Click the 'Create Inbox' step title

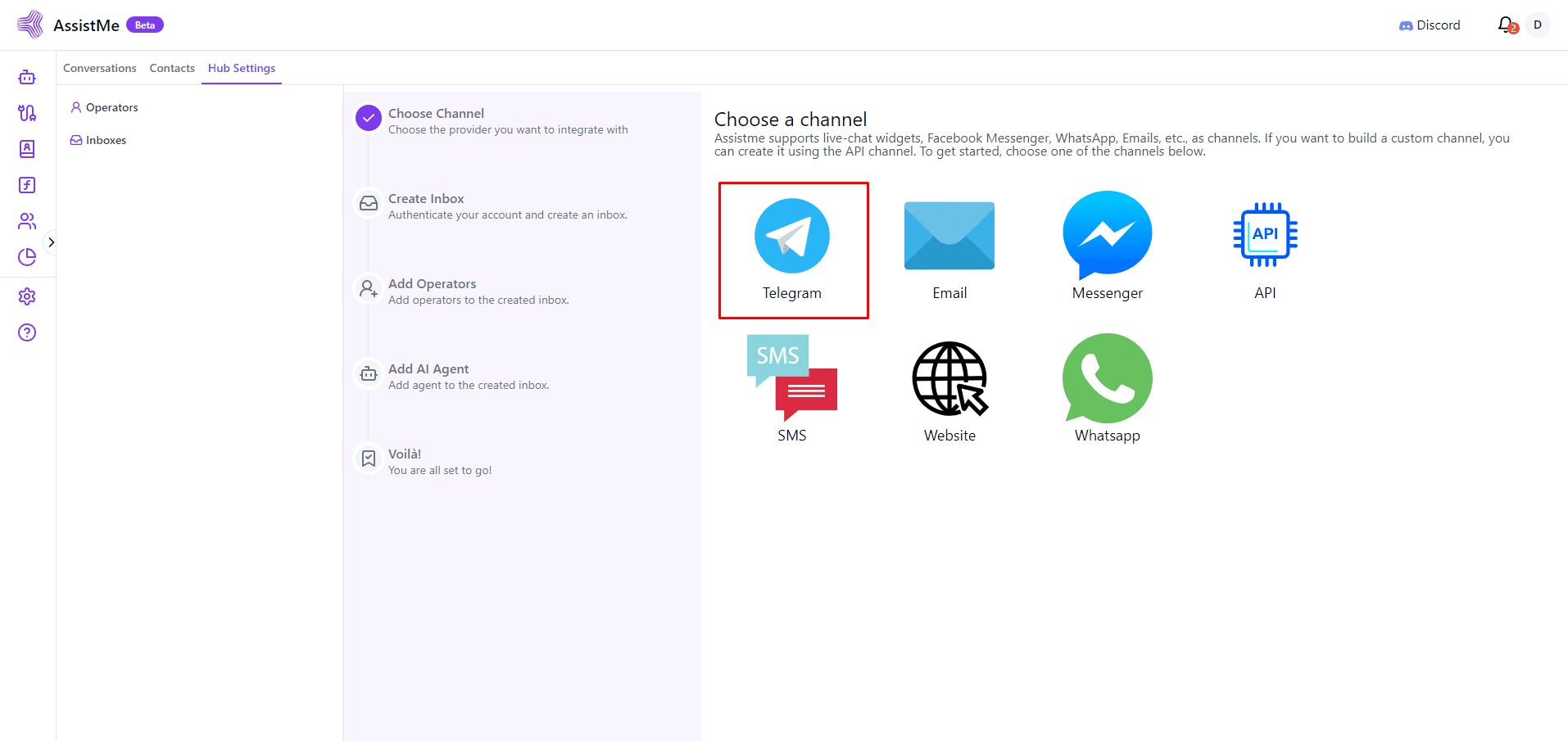coord(426,199)
